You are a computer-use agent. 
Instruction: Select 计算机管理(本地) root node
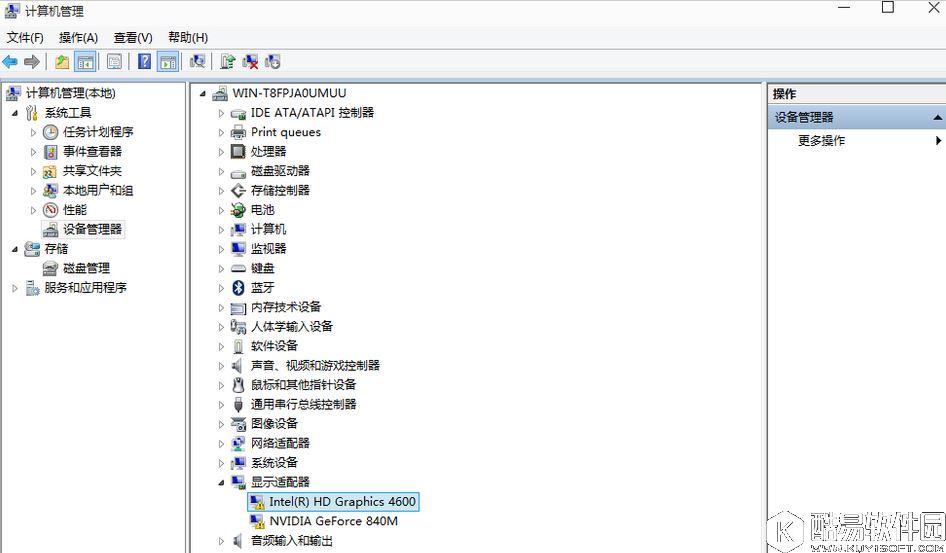70,93
